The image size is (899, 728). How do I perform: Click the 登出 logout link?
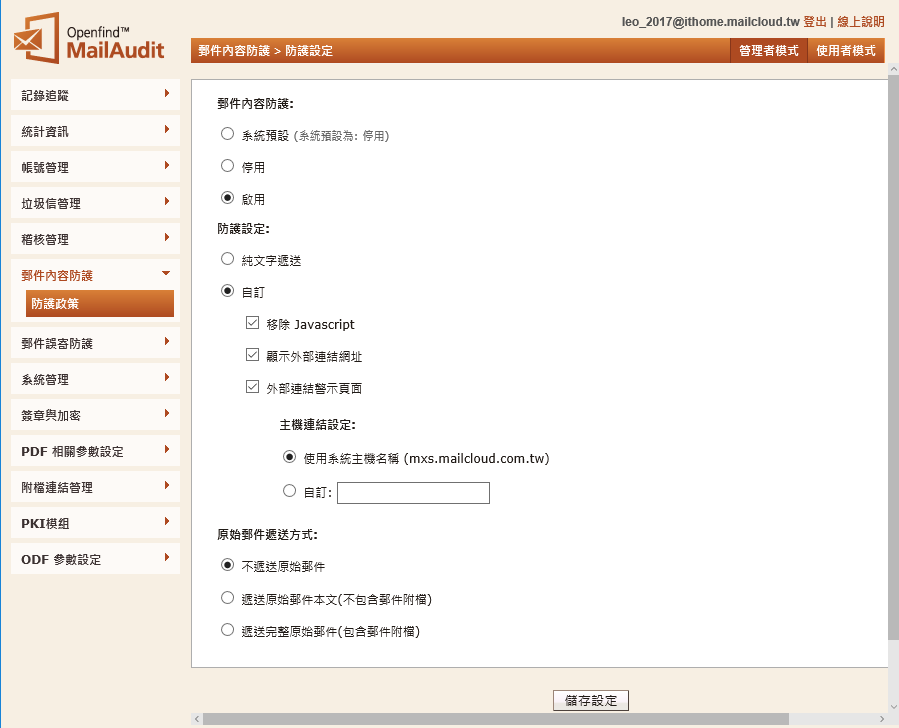(814, 21)
